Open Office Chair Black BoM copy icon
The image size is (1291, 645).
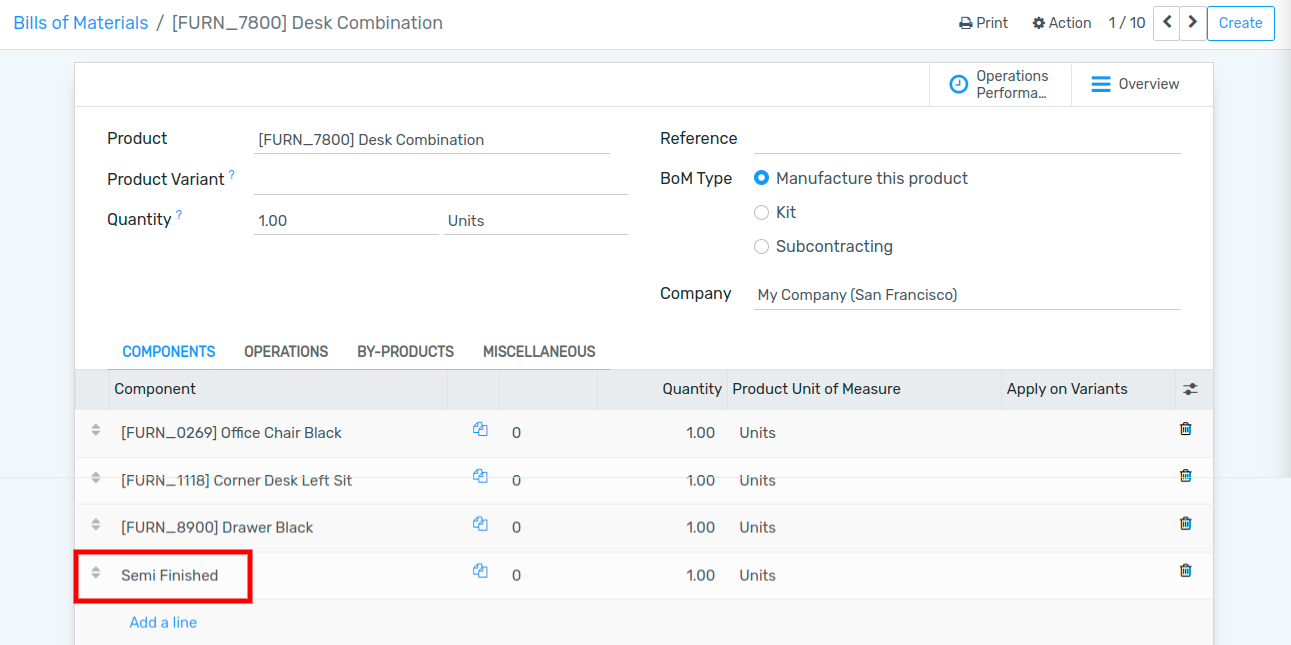coord(480,429)
